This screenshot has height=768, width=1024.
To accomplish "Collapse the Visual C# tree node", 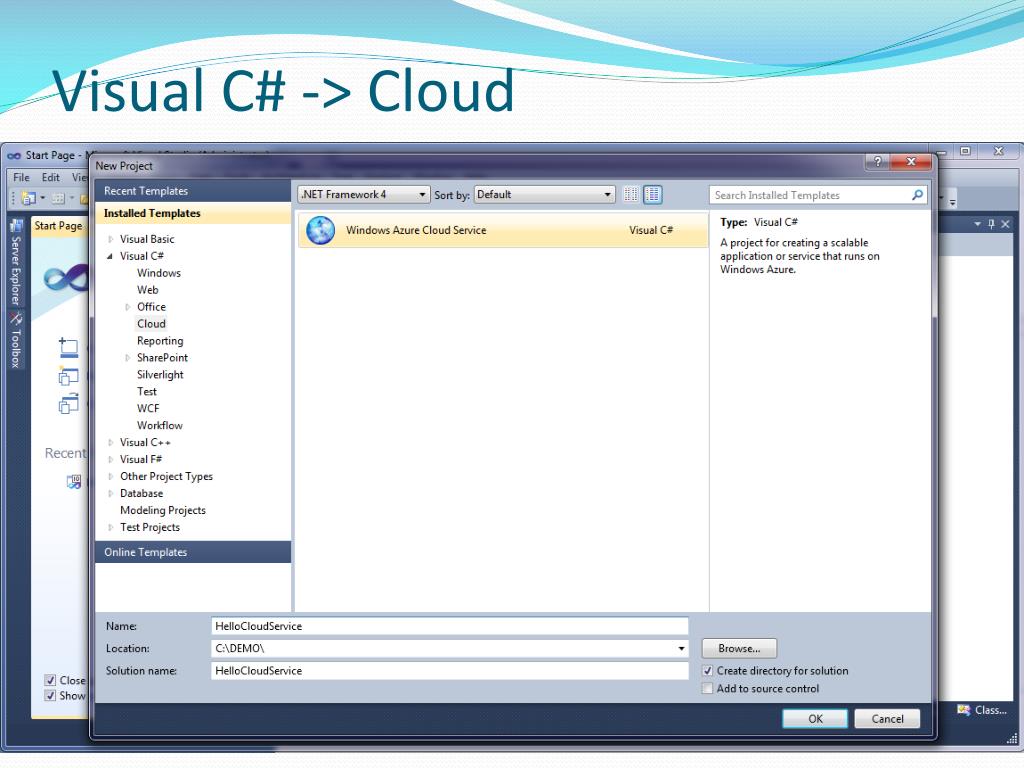I will [x=110, y=256].
